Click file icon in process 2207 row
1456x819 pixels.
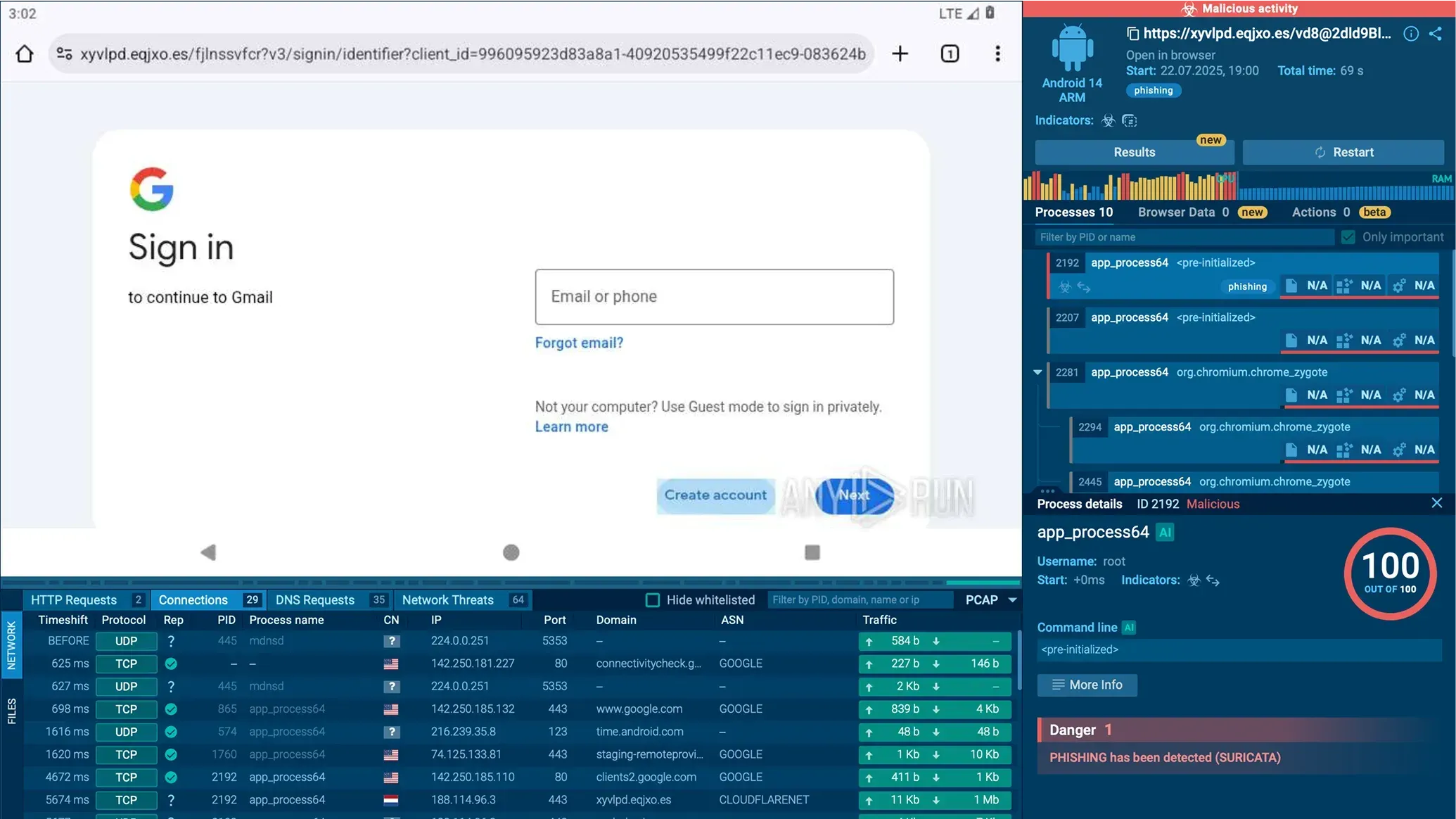point(1291,341)
